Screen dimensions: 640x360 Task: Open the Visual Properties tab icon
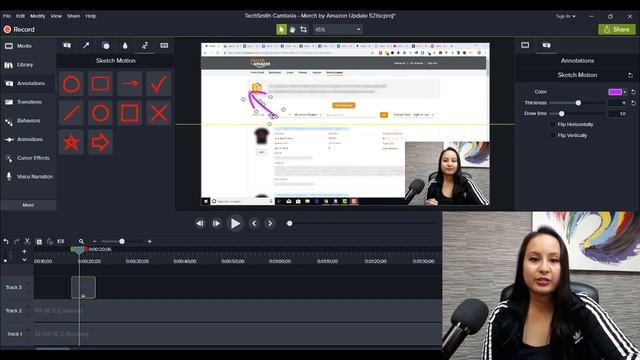click(525, 45)
